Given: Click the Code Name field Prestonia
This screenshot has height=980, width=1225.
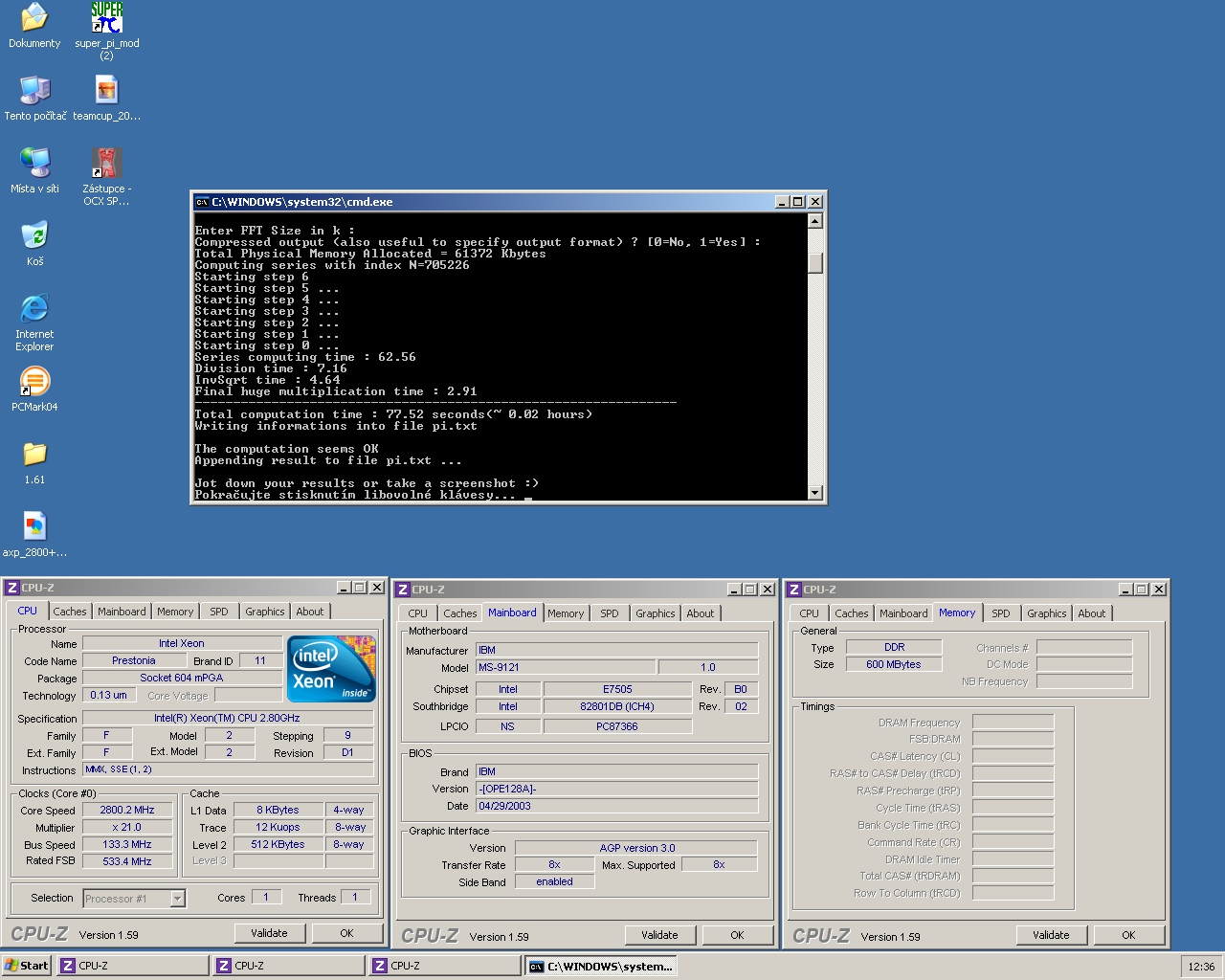Looking at the screenshot, I should (x=134, y=660).
